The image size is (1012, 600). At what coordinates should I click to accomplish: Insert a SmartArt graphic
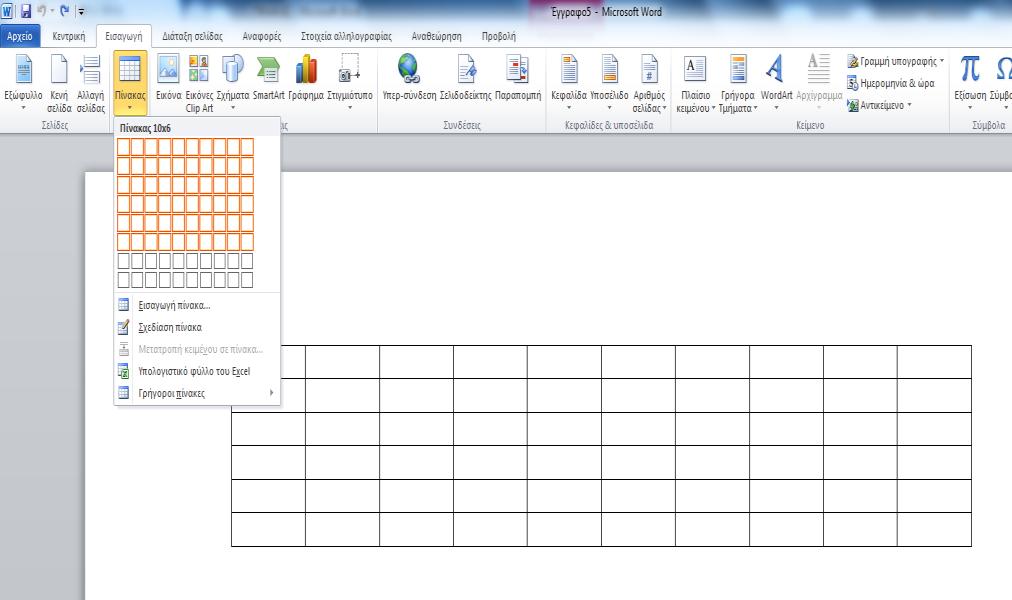(268, 77)
